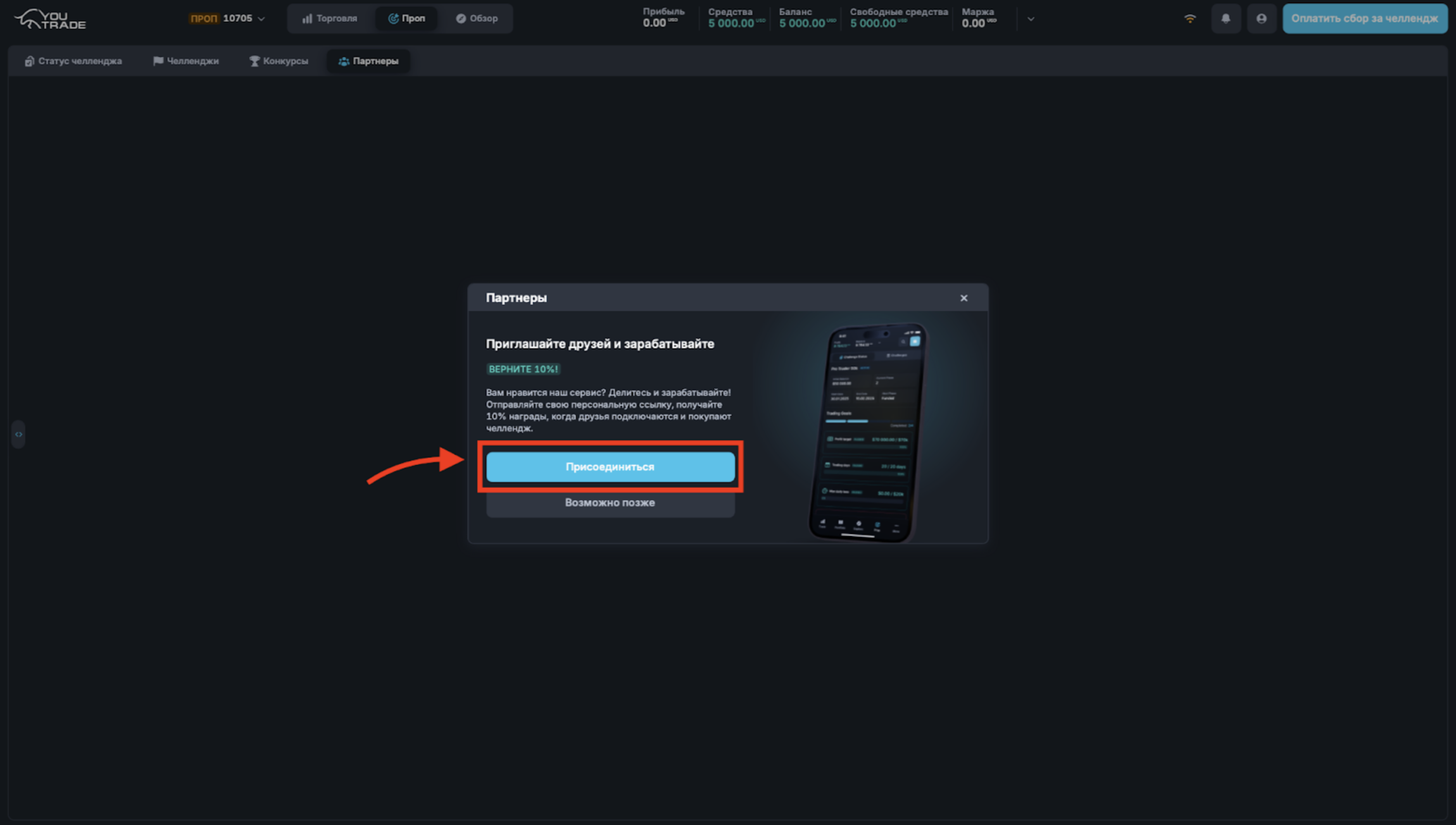Open the Челленджи tab

(185, 61)
